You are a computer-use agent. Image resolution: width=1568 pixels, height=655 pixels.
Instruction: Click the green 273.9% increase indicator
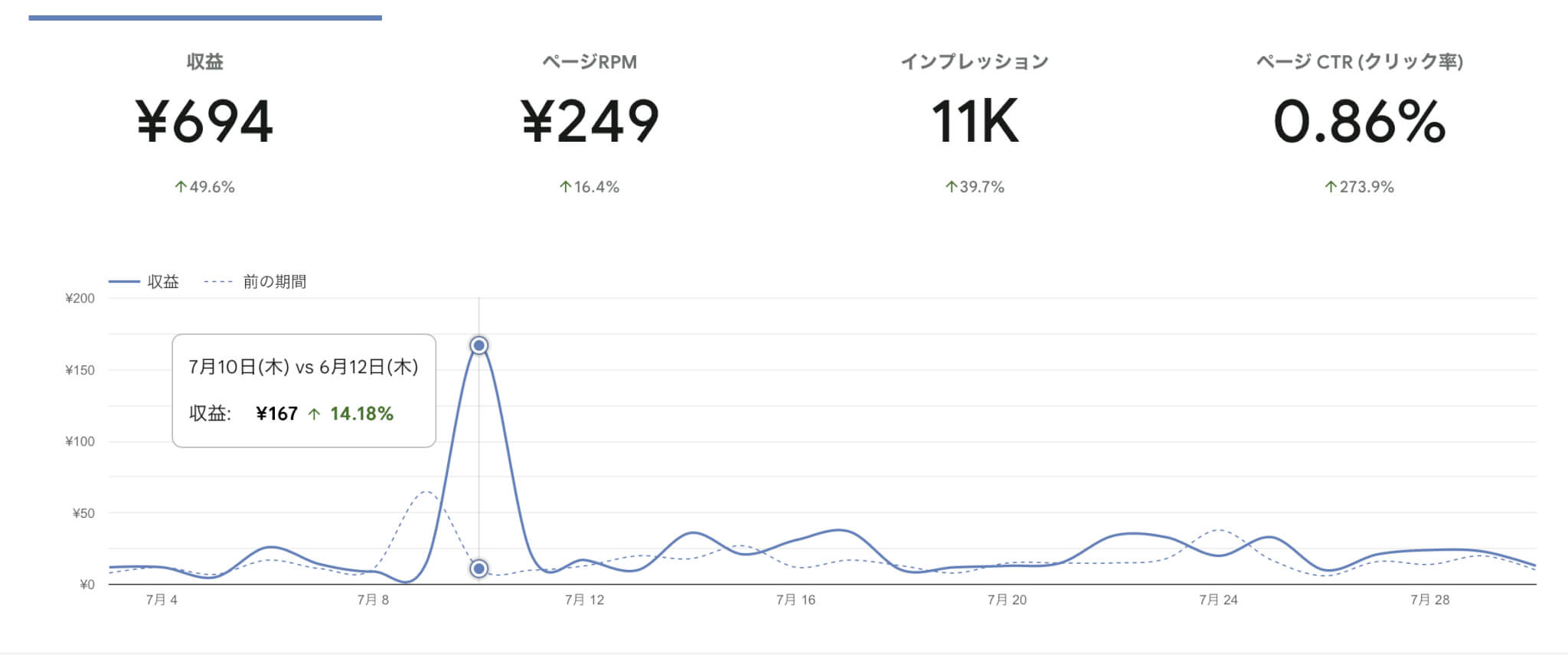1359,187
